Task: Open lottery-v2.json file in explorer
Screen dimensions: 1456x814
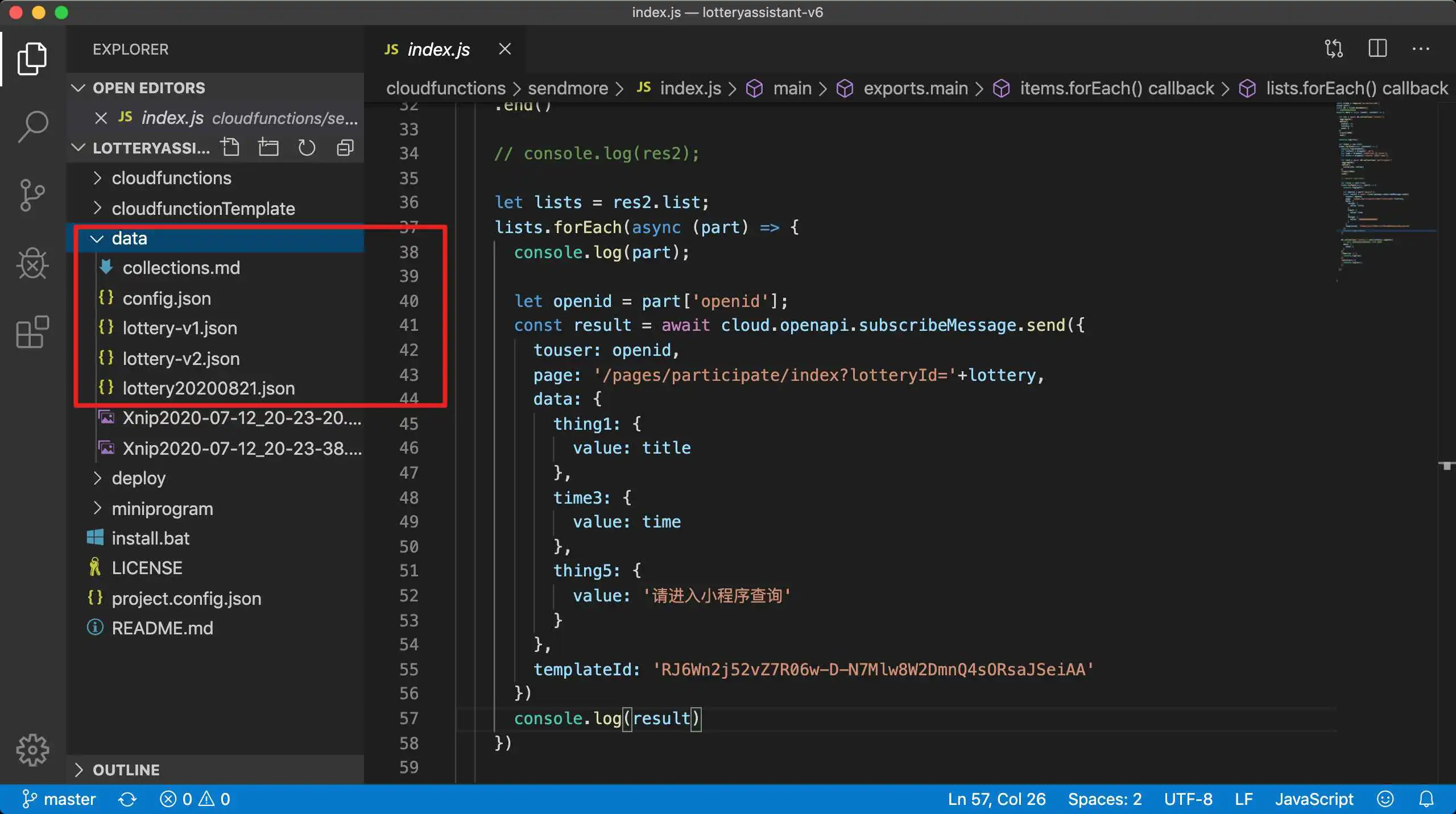Action: [x=181, y=359]
